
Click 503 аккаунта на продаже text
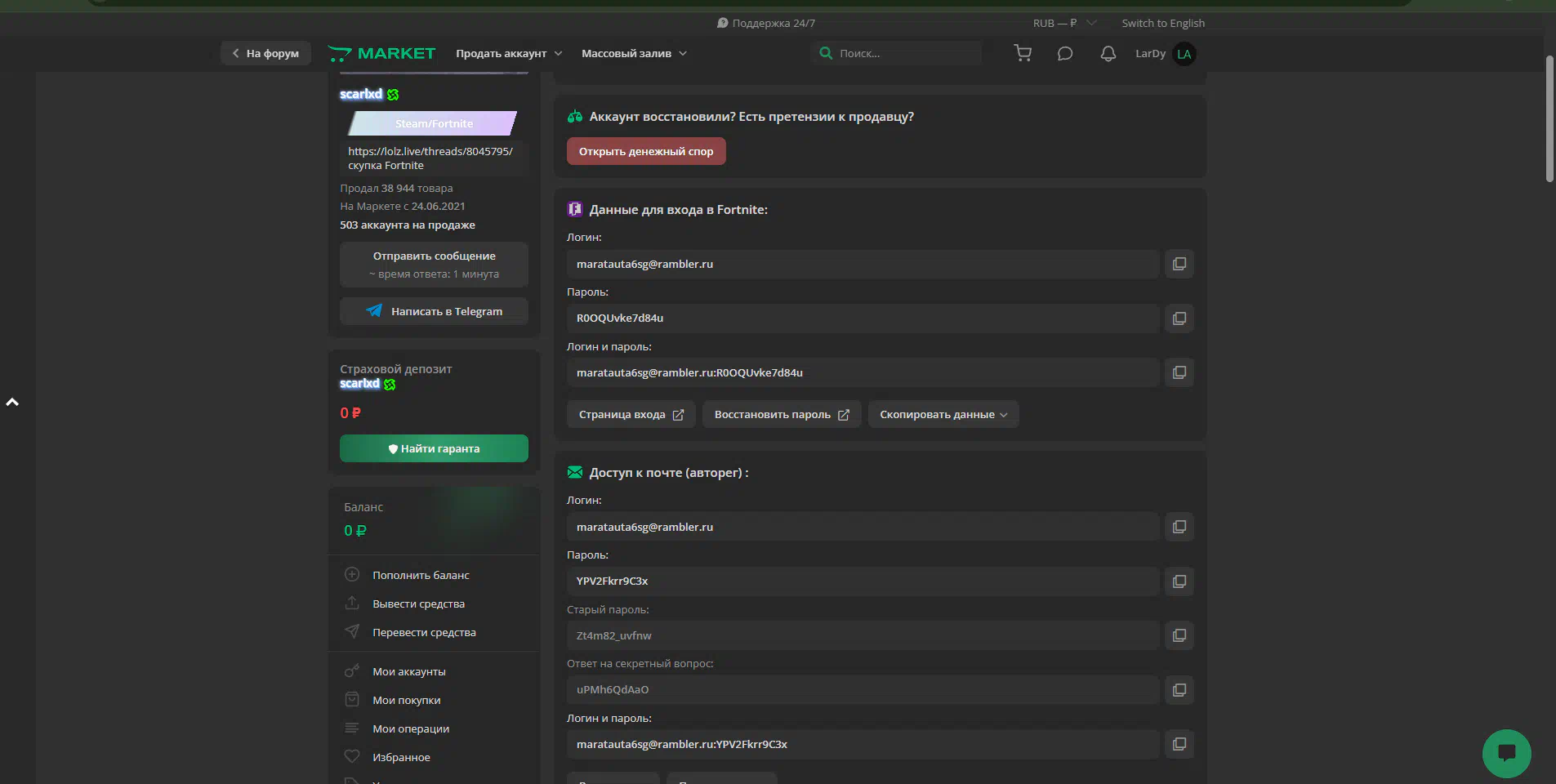408,225
